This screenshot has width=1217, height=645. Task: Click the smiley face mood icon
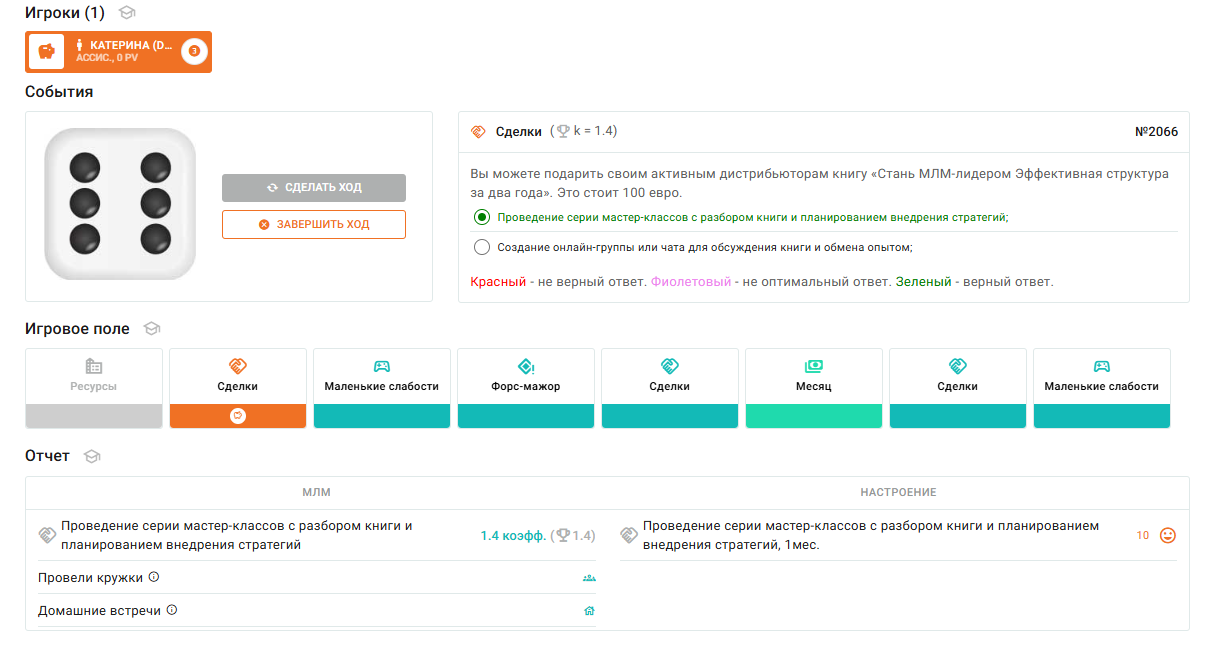pyautogui.click(x=1167, y=535)
